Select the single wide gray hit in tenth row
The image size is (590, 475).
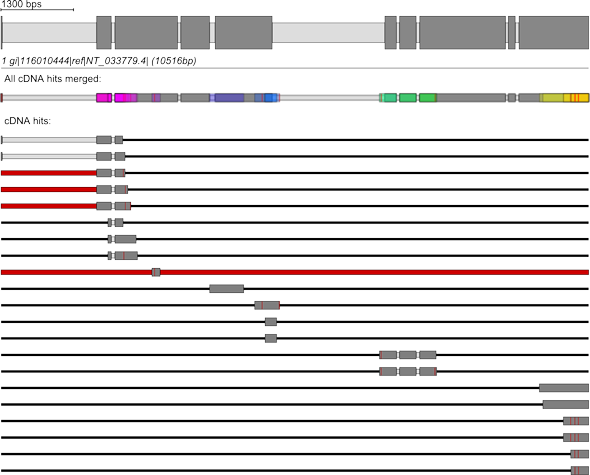pyautogui.click(x=227, y=289)
